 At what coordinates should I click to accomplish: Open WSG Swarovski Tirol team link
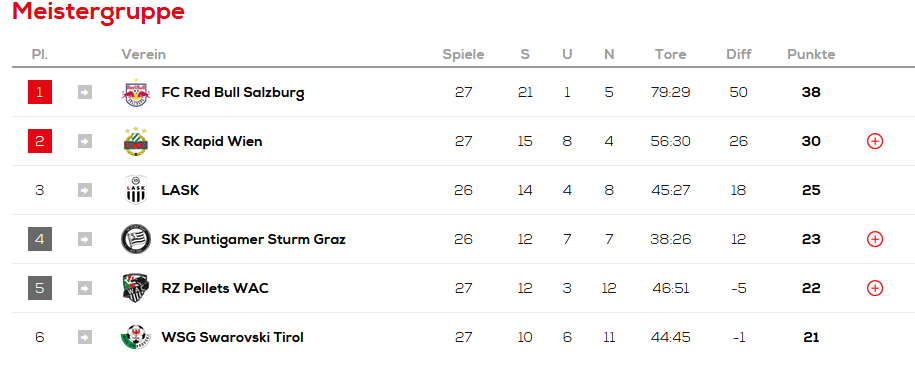click(232, 337)
